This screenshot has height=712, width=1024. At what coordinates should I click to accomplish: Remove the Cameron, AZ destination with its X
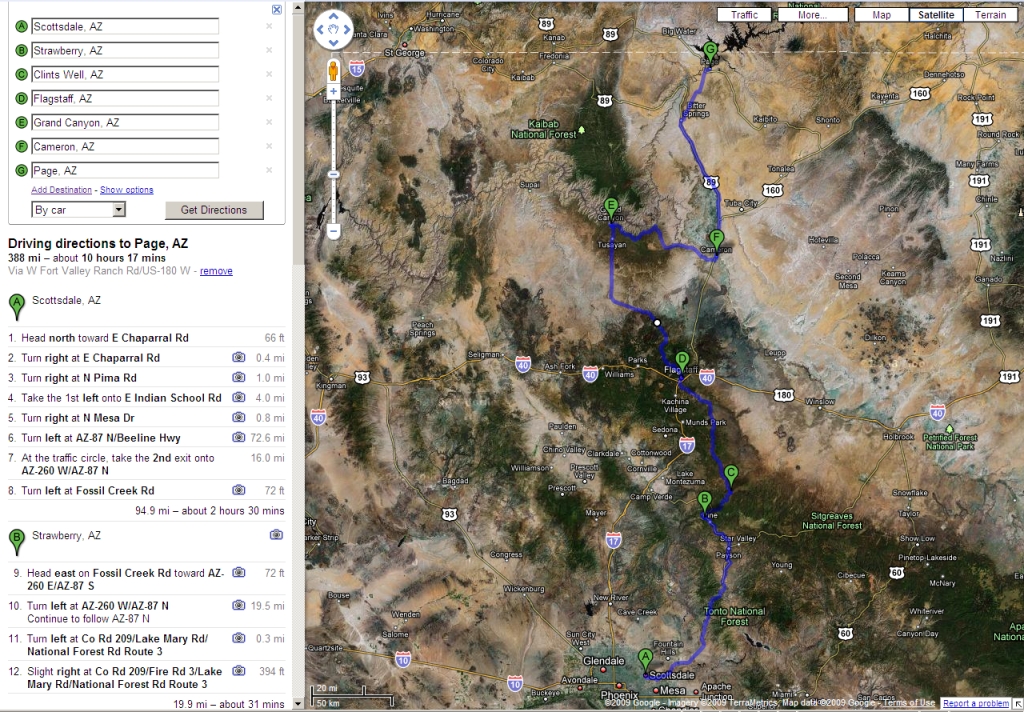coord(269,146)
